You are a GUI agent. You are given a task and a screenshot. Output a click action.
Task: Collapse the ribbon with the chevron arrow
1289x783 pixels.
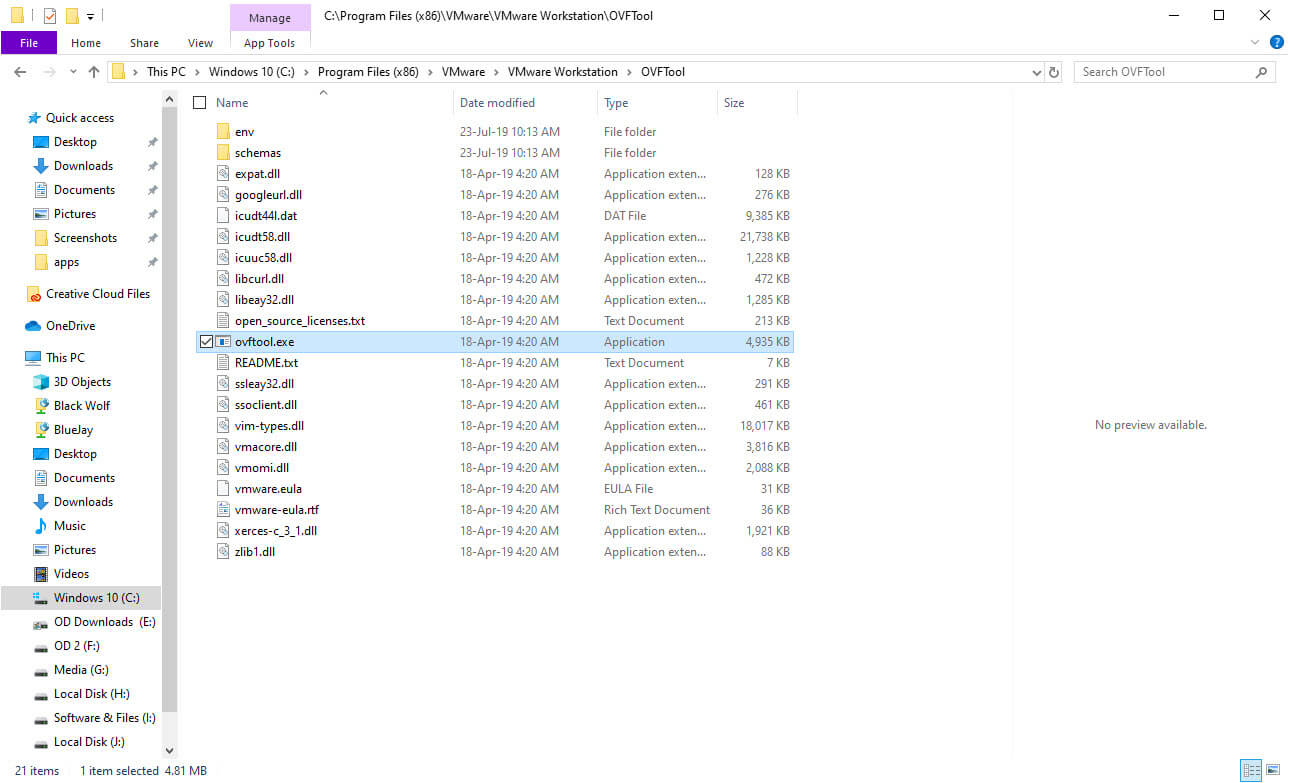click(x=1254, y=42)
